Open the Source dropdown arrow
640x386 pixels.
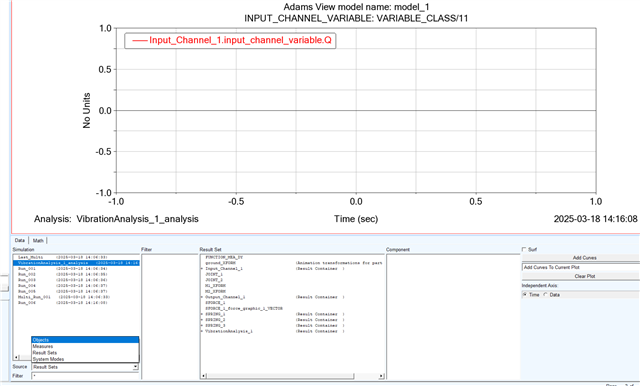(136, 367)
